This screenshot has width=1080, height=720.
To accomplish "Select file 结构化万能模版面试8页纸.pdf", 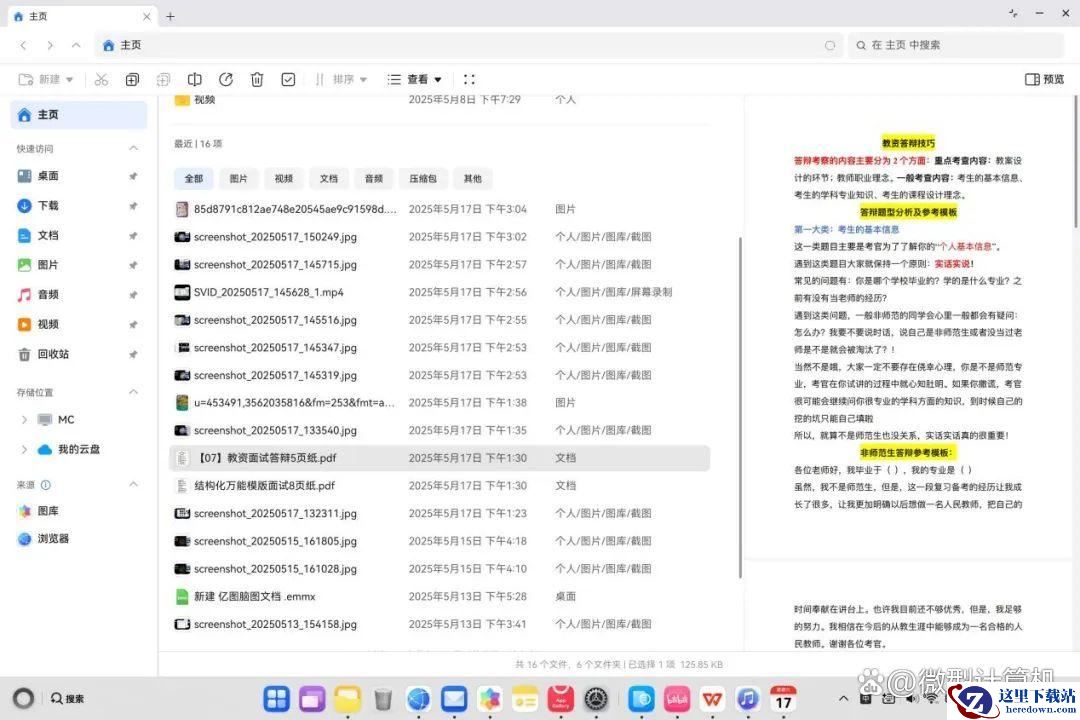I will [439, 486].
